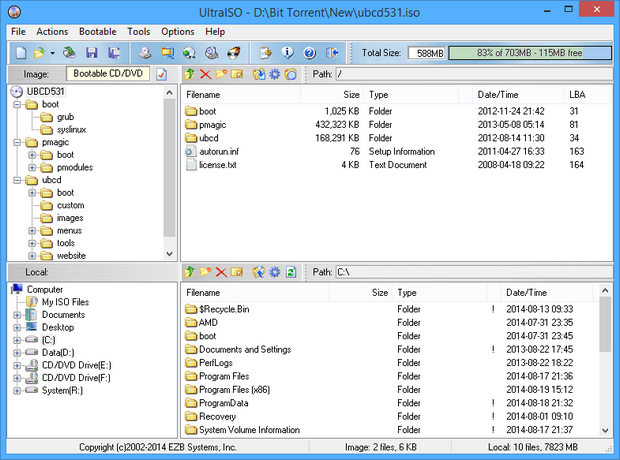Screen dimensions: 620x460
Task: Click the boot info checkmark icon beside Bootable CD/DVD
Action: tap(161, 74)
